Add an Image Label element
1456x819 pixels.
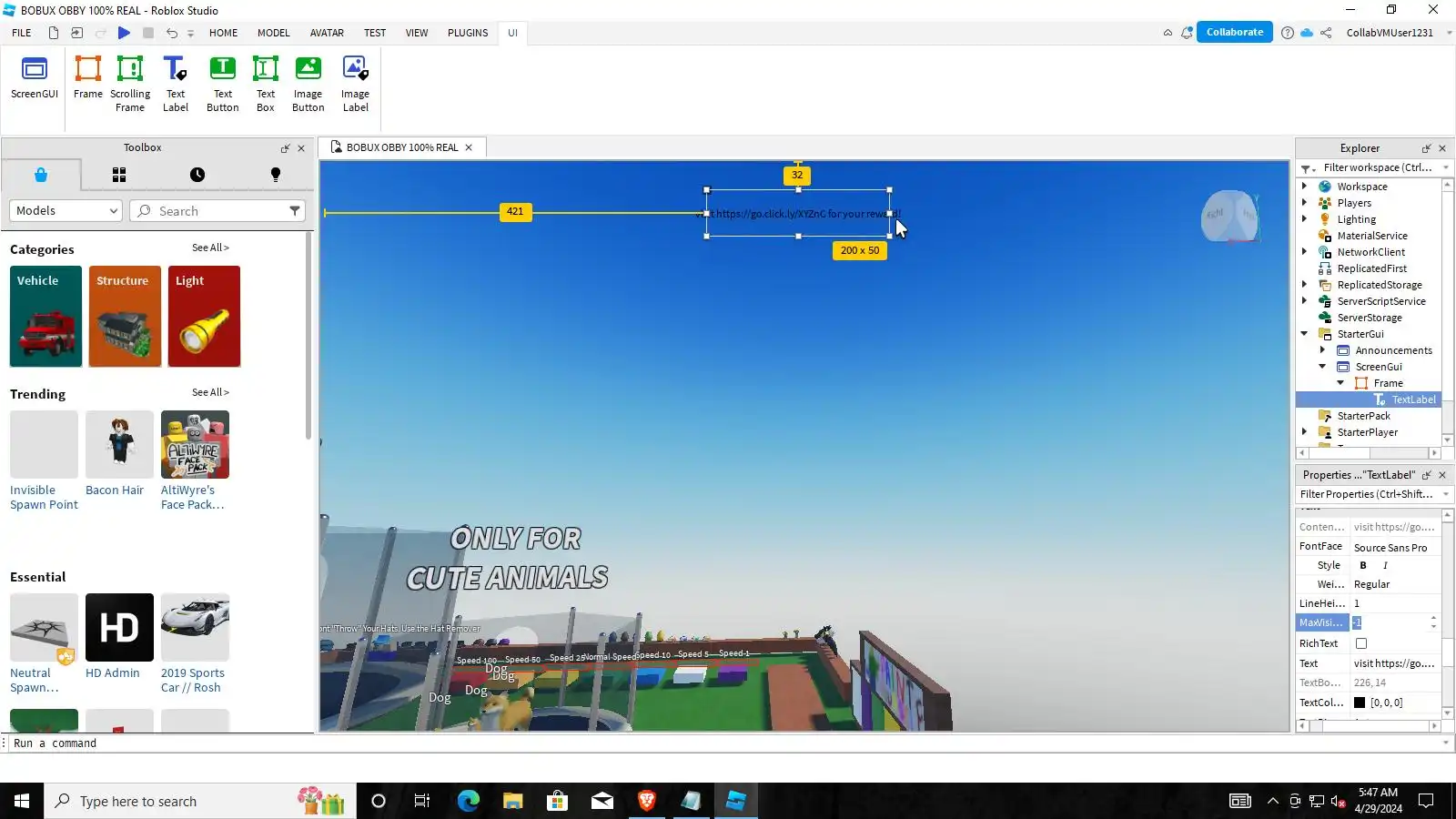click(355, 84)
